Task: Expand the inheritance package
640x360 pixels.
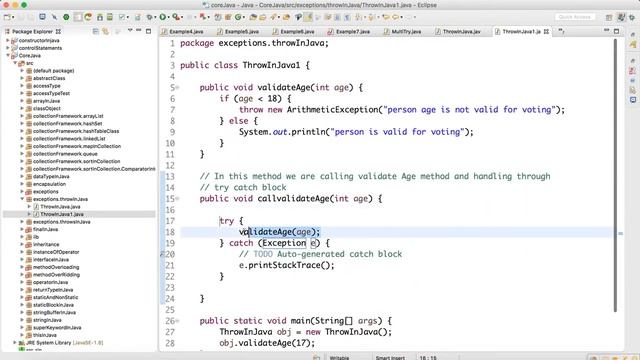Action: coord(22,244)
